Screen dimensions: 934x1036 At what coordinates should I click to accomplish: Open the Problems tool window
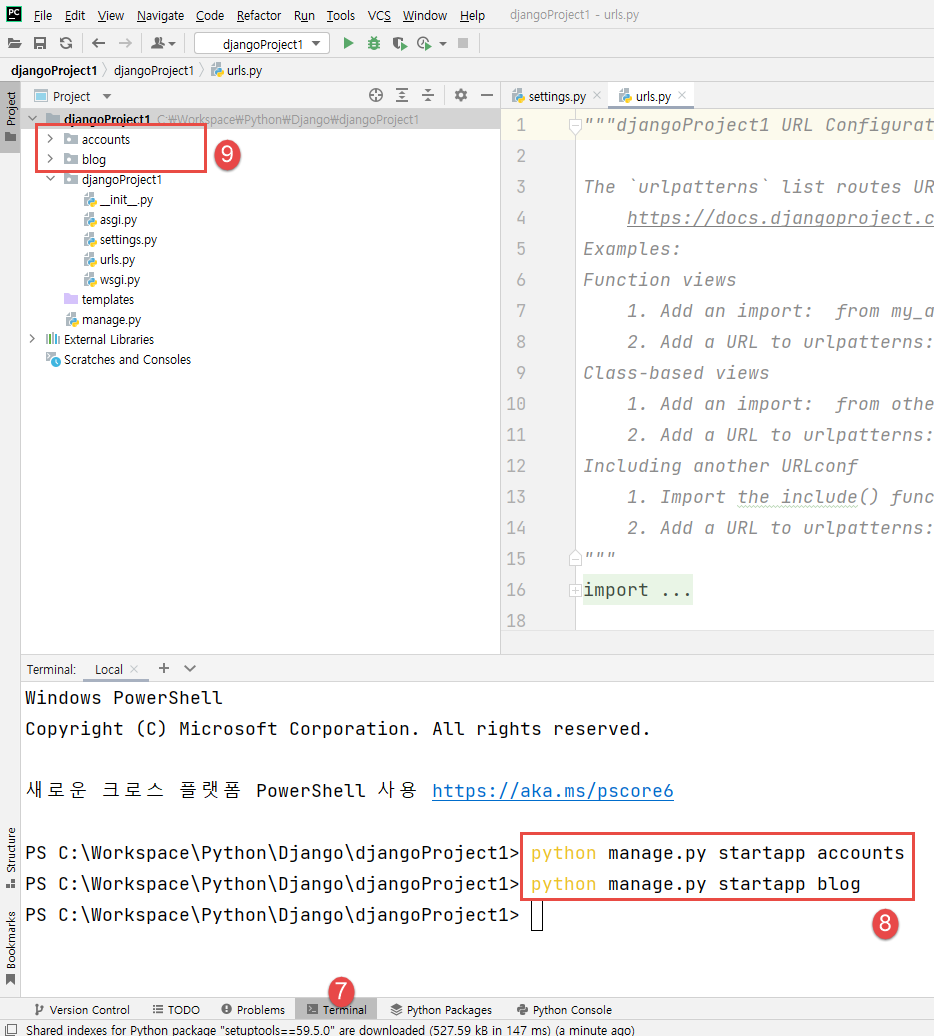(254, 1010)
